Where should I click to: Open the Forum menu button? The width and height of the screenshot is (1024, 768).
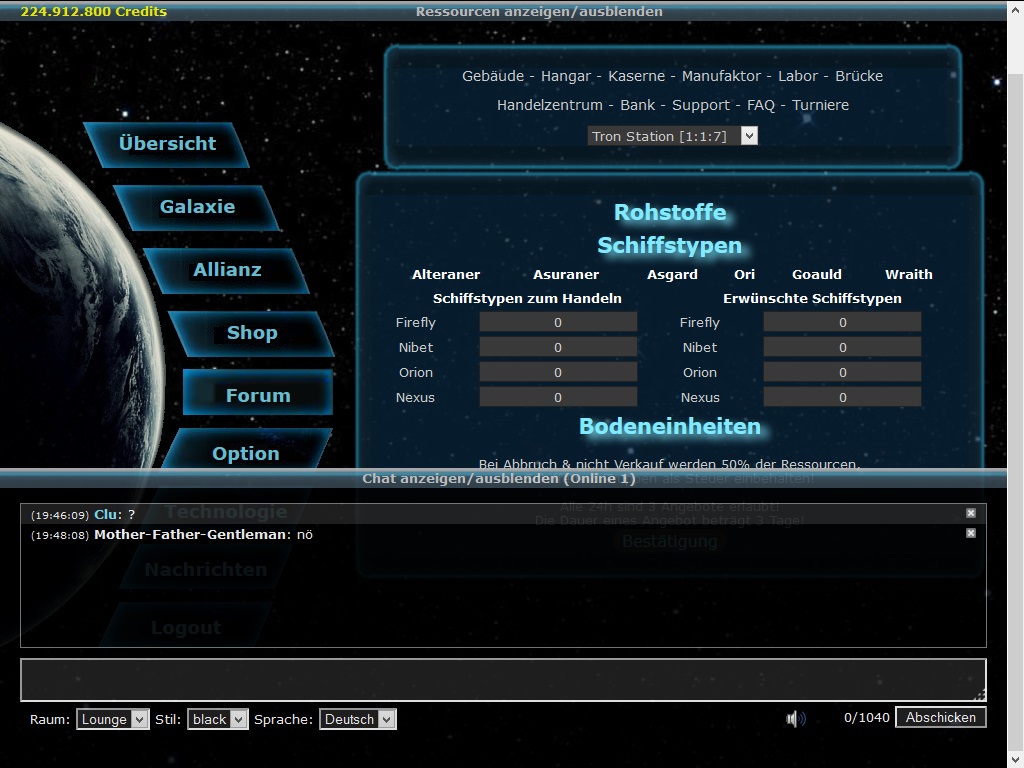pos(258,396)
